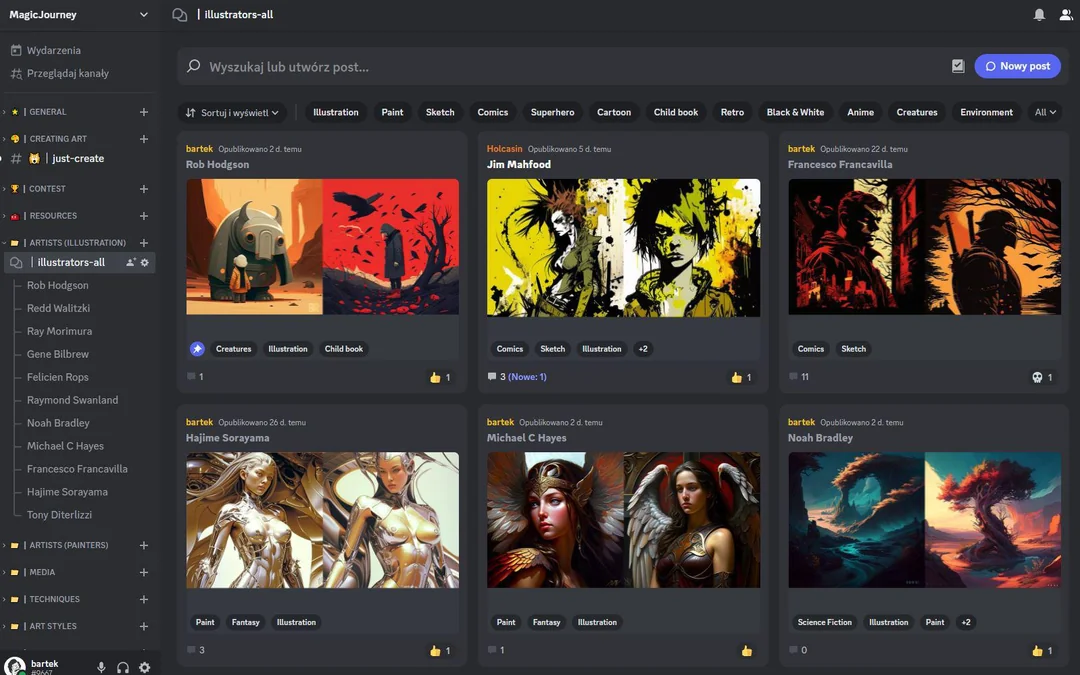Filter by Illustration tag
1080x675 pixels.
click(335, 112)
